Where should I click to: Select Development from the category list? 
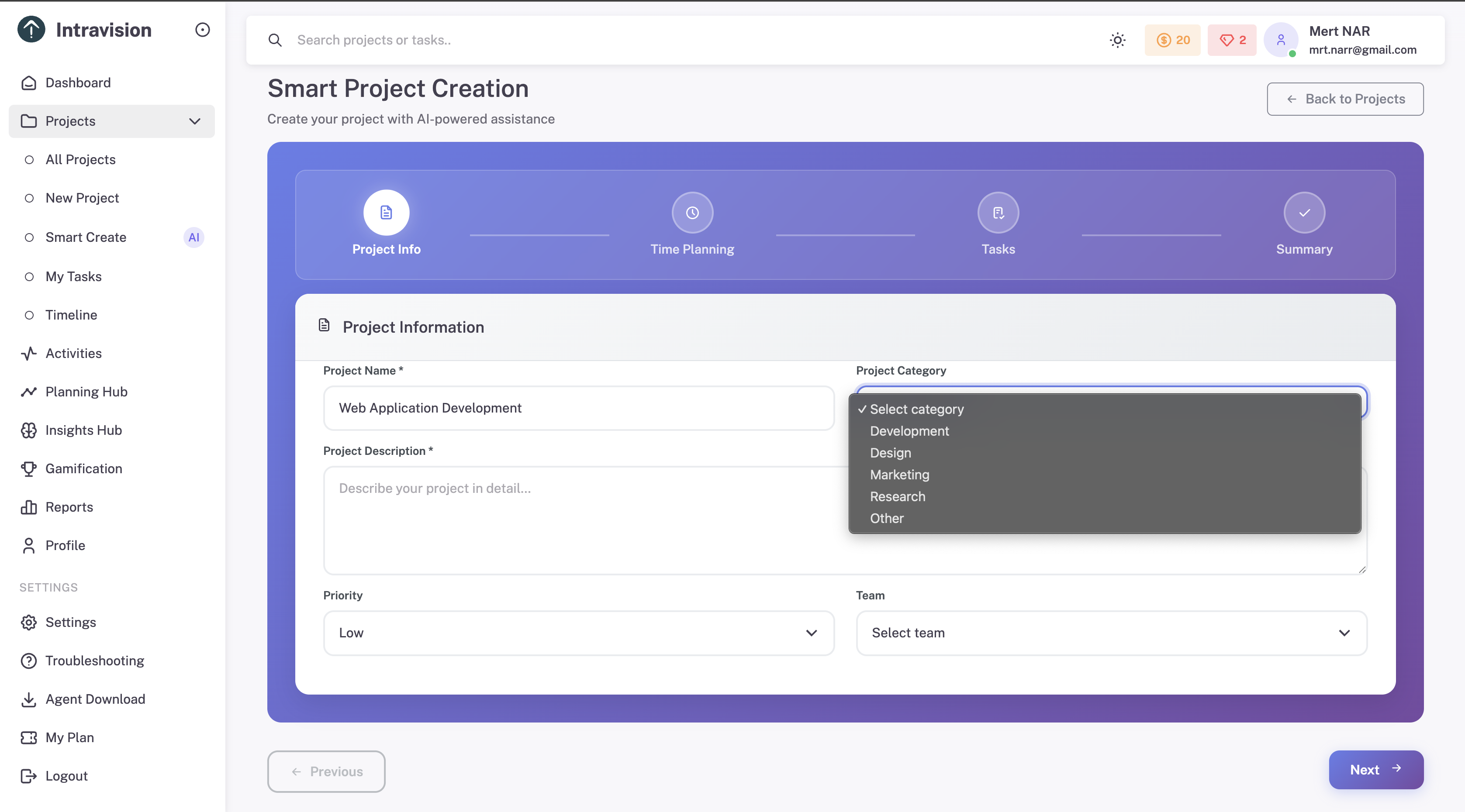click(x=909, y=431)
